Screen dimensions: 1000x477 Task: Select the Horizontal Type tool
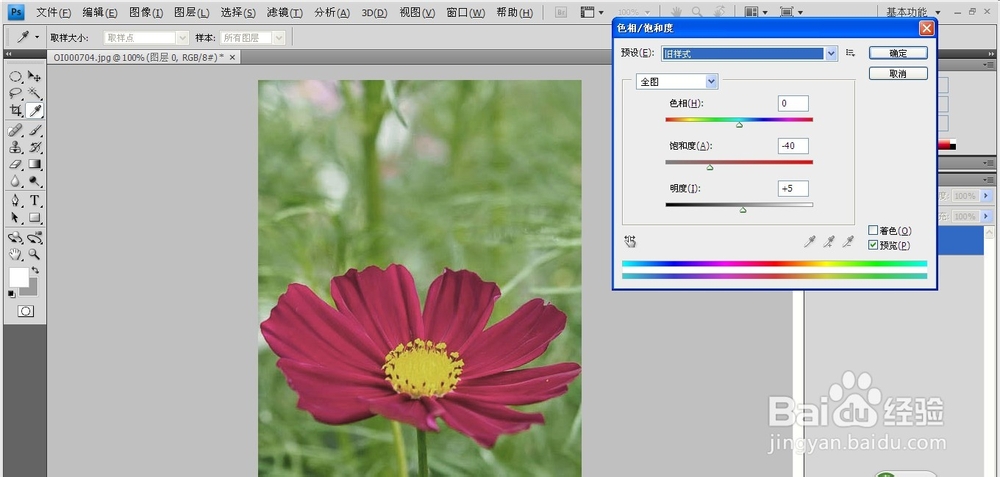[x=34, y=200]
